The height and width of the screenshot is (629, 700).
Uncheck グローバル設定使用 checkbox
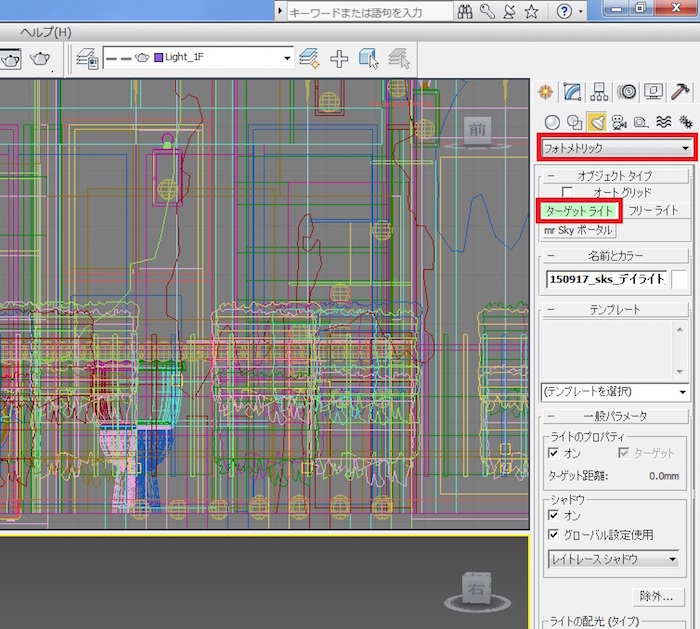click(554, 534)
